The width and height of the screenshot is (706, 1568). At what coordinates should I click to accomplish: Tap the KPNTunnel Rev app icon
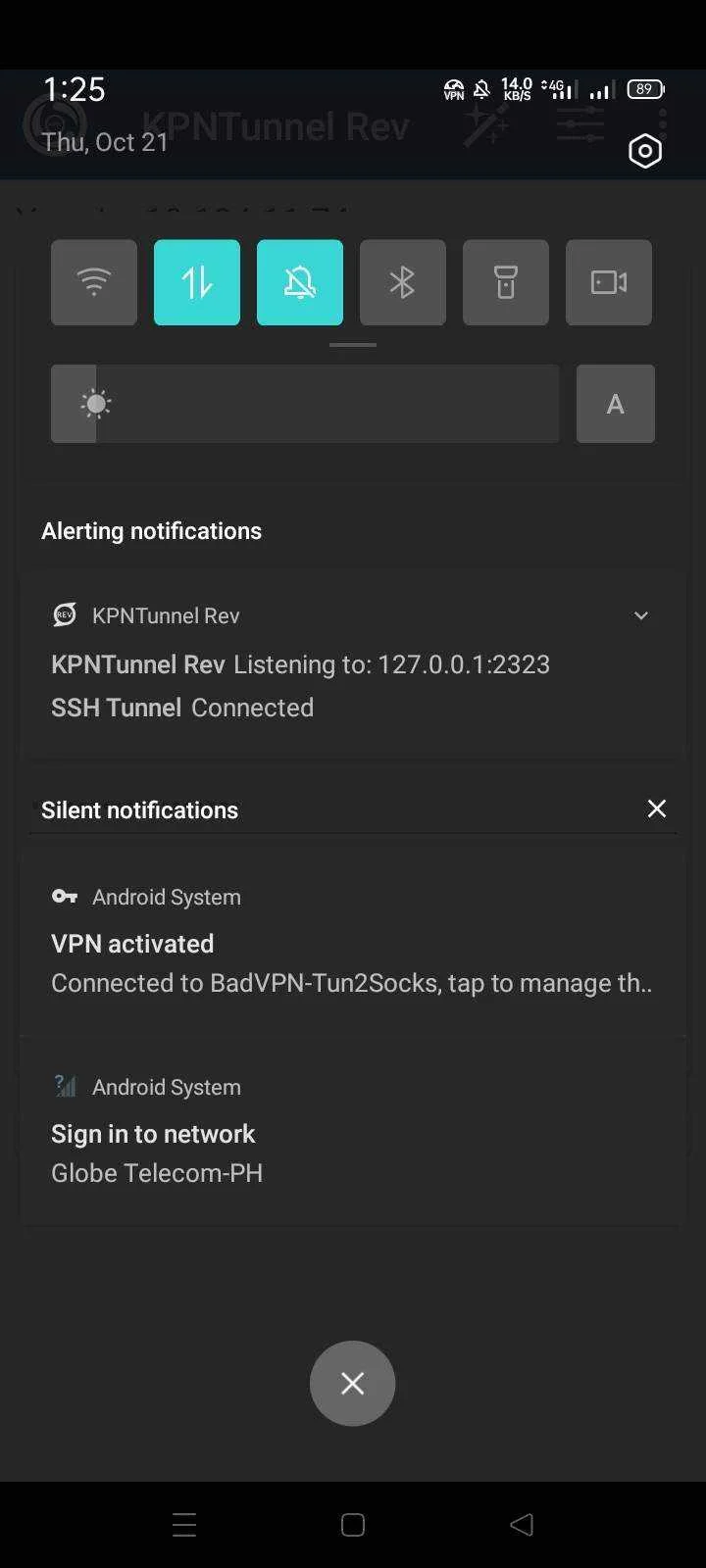tap(65, 615)
